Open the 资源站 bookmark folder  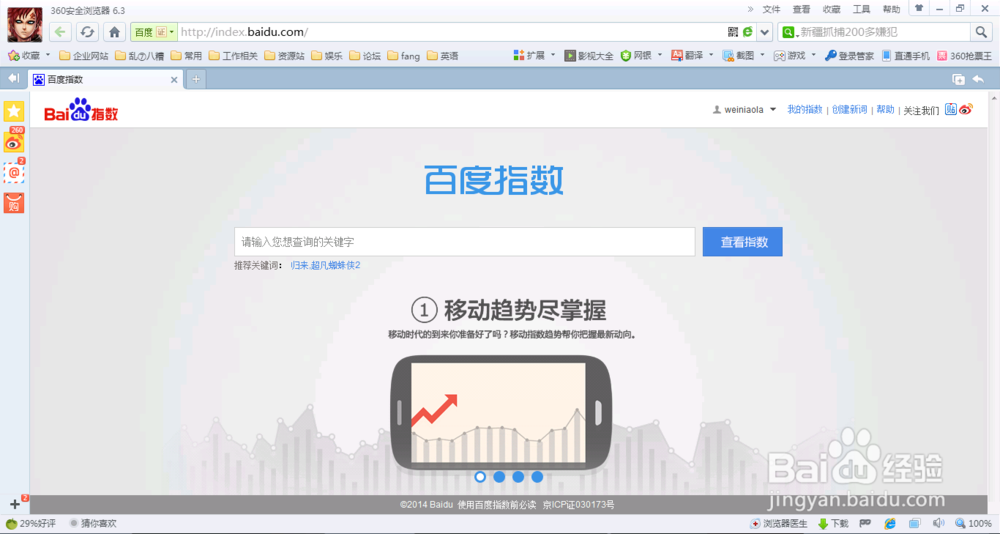(x=284, y=56)
